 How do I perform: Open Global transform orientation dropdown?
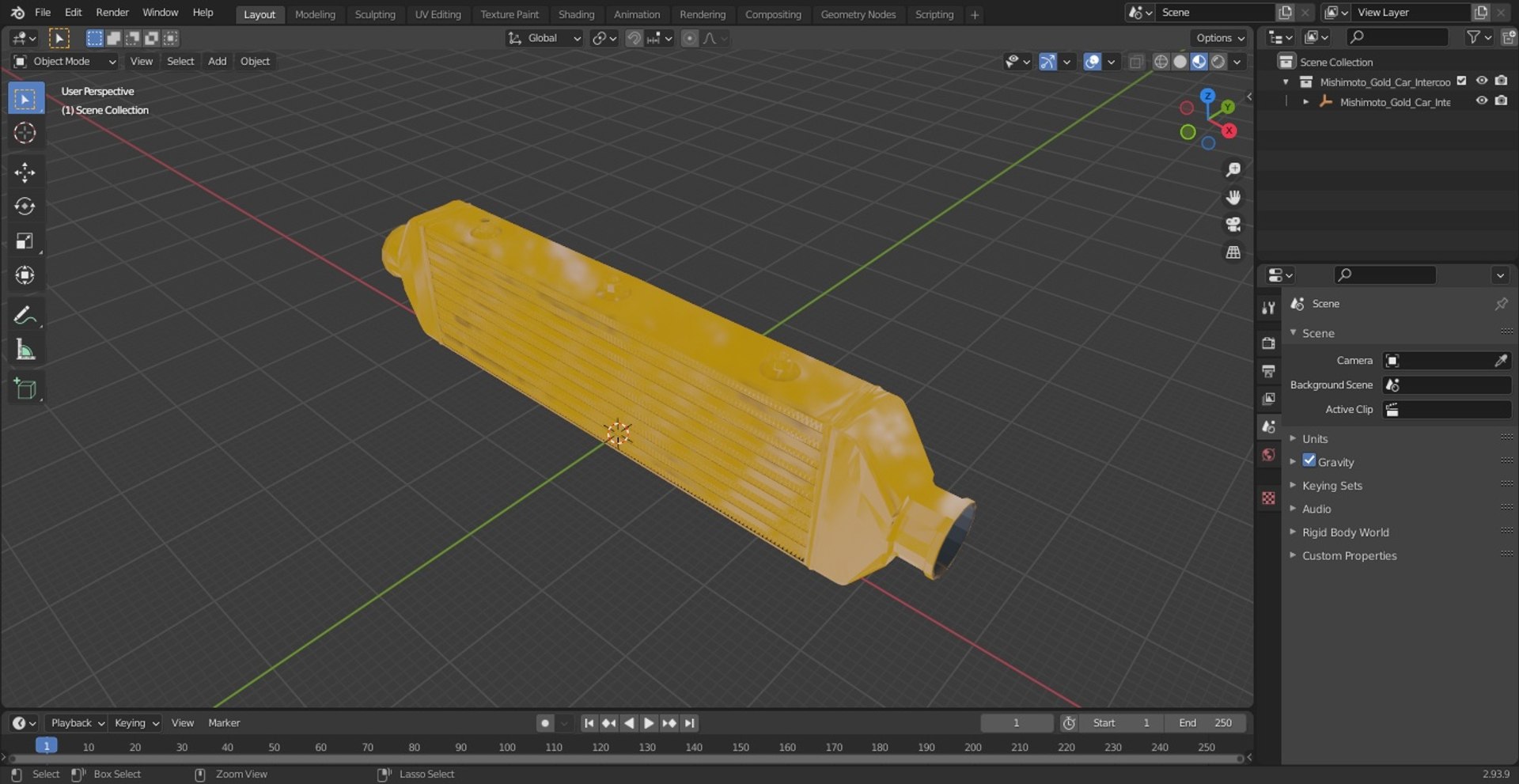click(544, 38)
